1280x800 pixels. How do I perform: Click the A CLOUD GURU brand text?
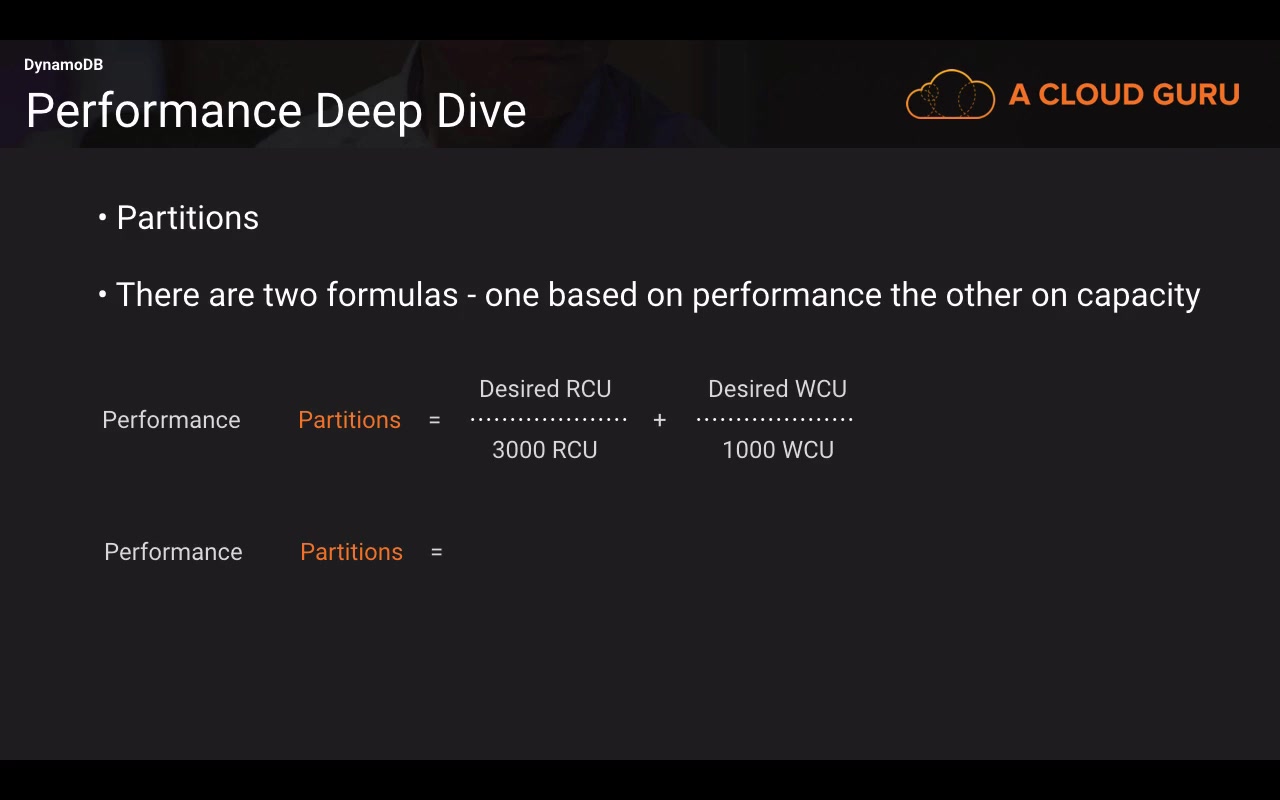click(1124, 95)
